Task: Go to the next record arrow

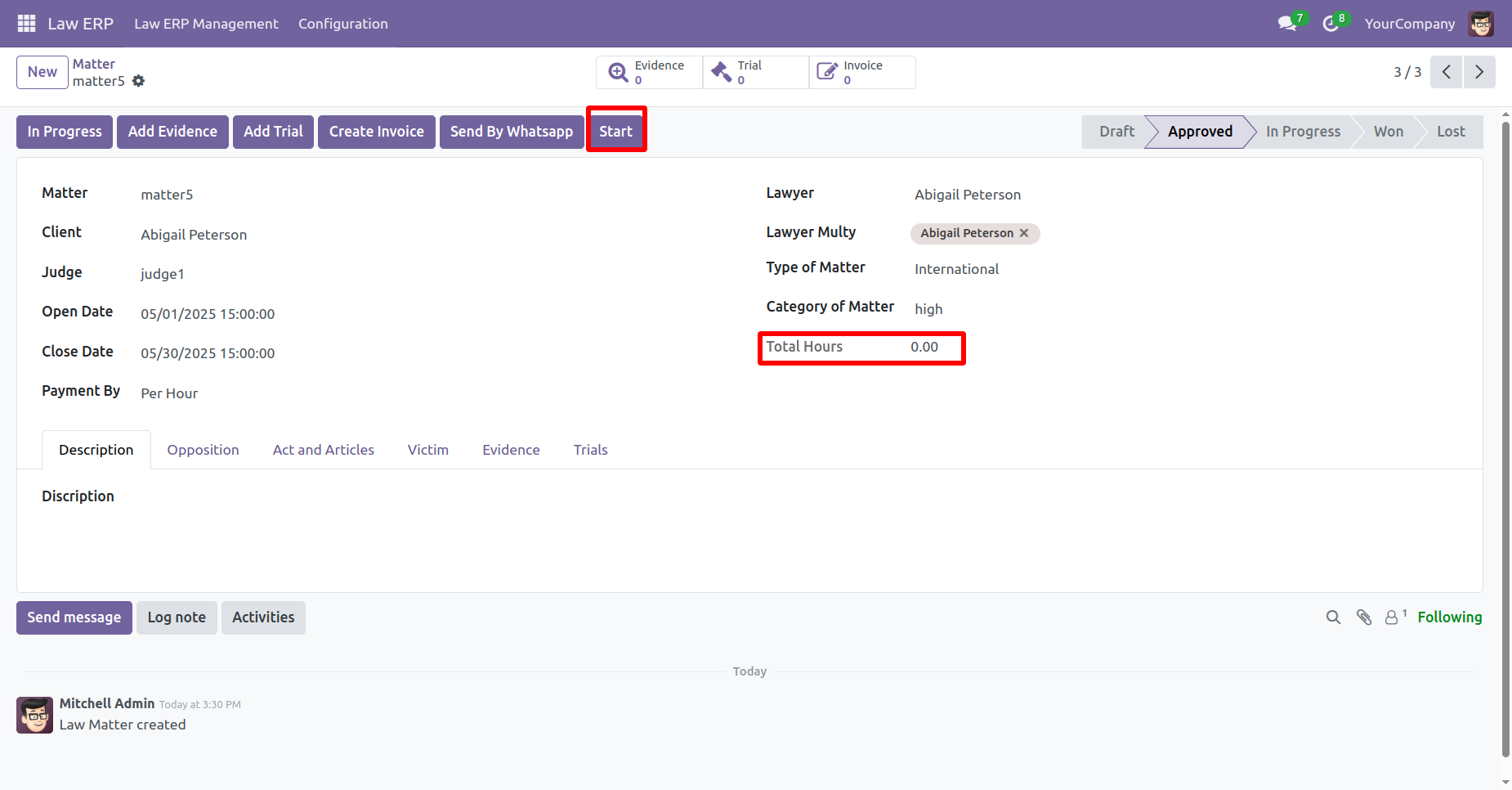Action: [x=1478, y=72]
